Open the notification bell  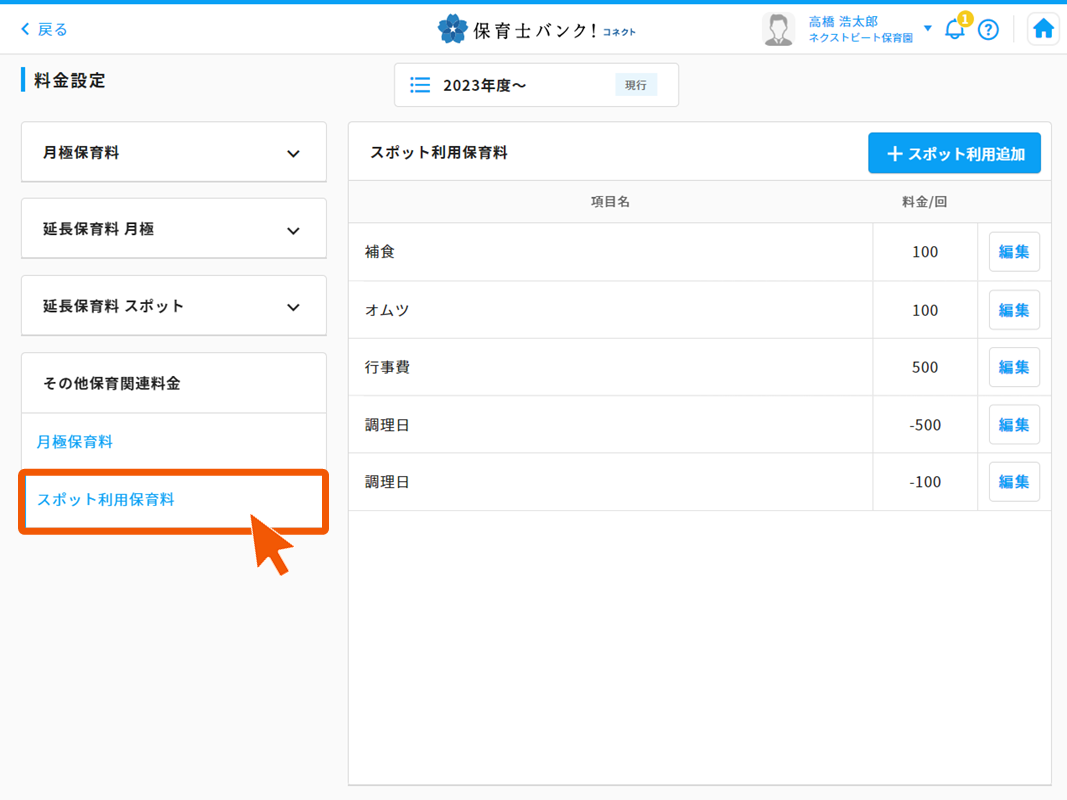[955, 29]
